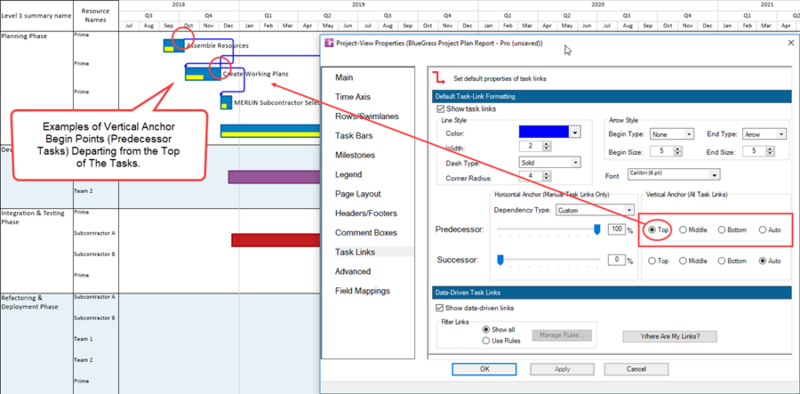Viewport: 800px width, 394px height.
Task: Choose Show all filter links option
Action: (x=486, y=330)
